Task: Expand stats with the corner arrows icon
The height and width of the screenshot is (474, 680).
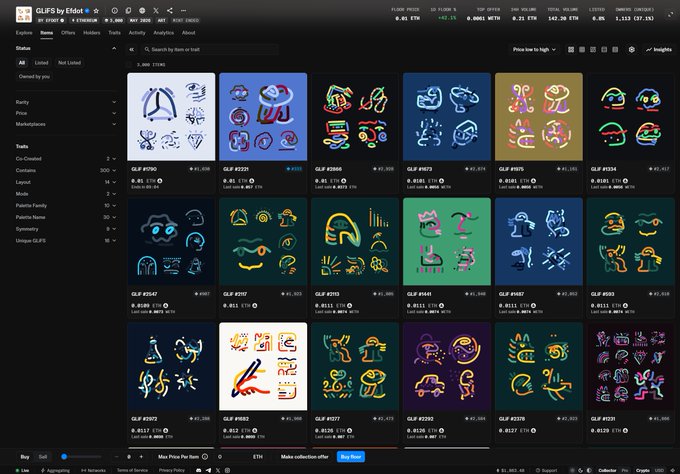Action: [x=671, y=14]
